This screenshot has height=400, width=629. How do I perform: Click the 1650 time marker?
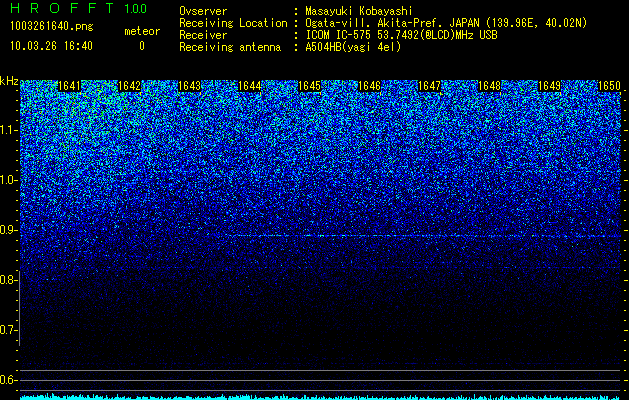click(x=610, y=86)
